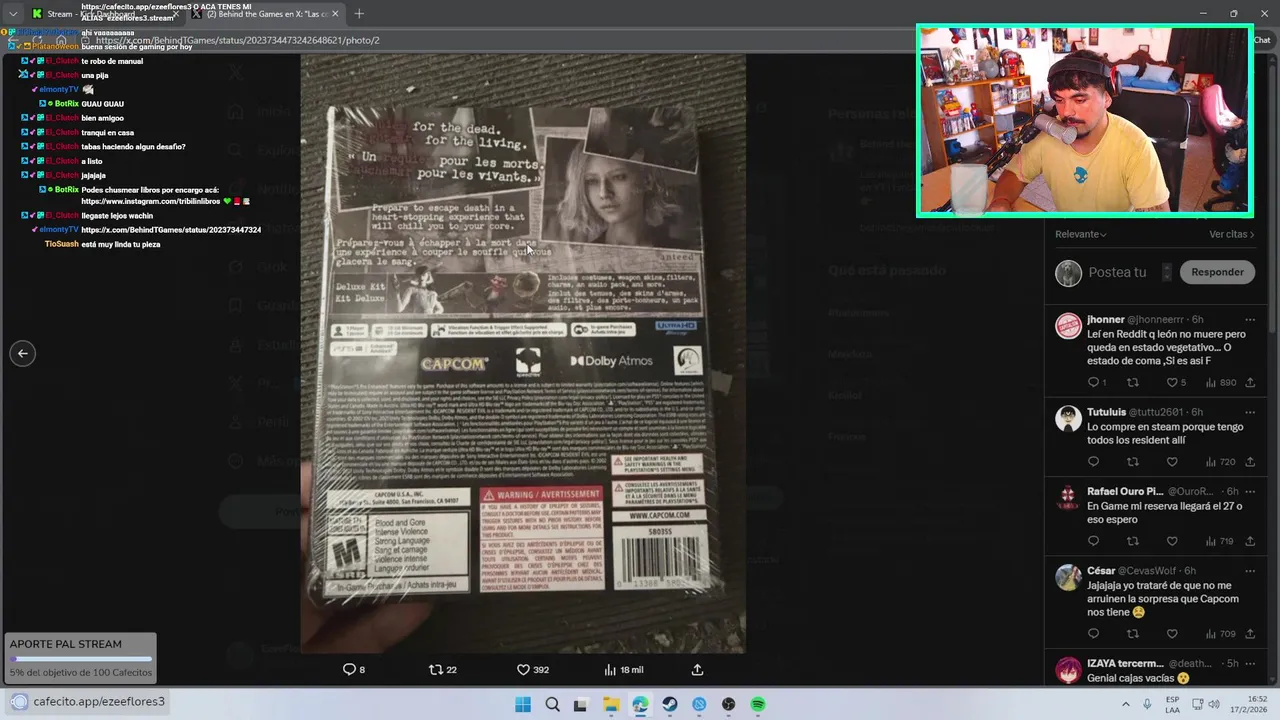1280x720 pixels.
Task: Open jhonner's avatar
Action: 1068,326
